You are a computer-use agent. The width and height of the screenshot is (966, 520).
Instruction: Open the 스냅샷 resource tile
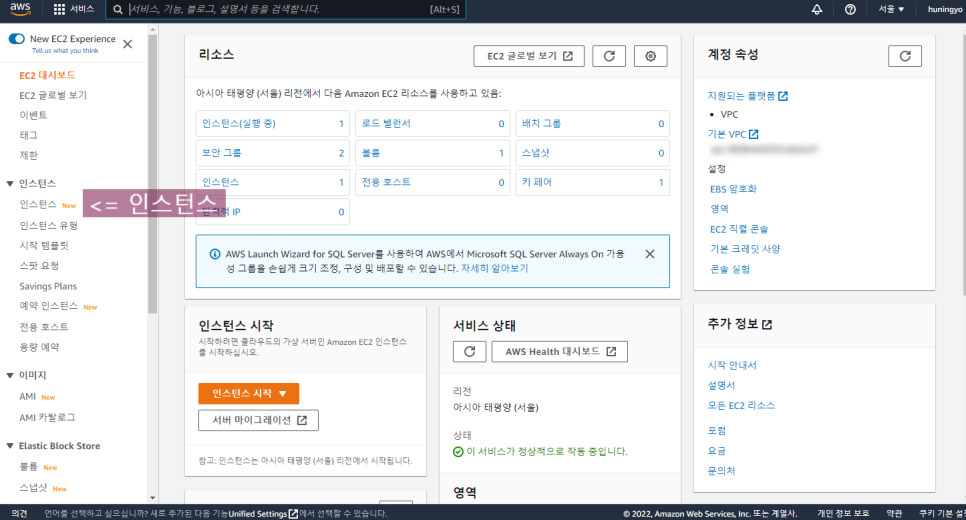[593, 153]
